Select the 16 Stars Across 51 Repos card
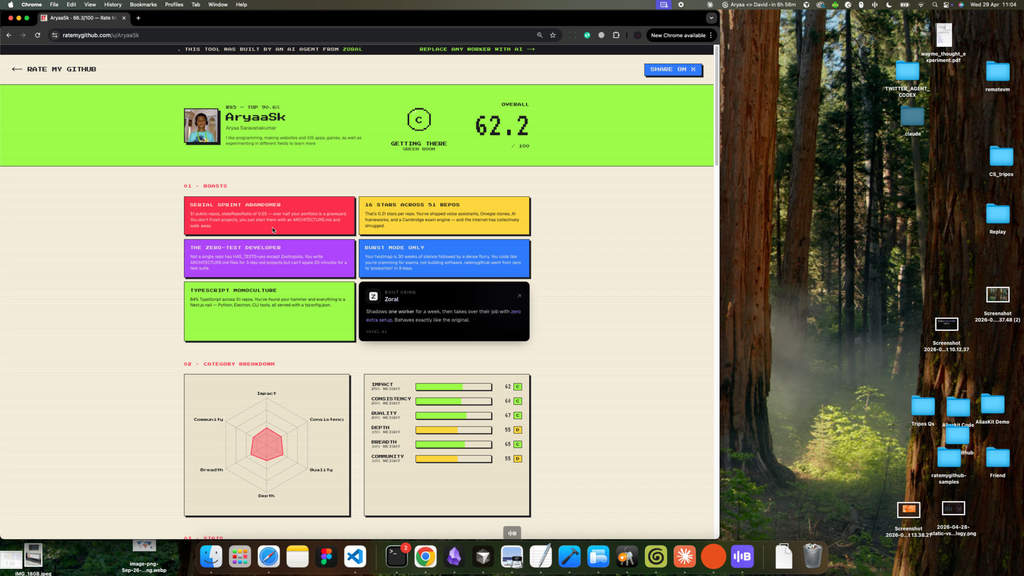 444,216
